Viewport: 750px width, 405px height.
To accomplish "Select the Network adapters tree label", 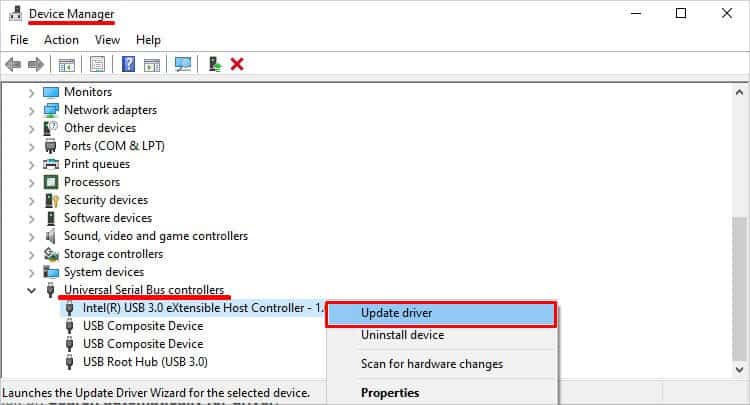I will 110,110.
